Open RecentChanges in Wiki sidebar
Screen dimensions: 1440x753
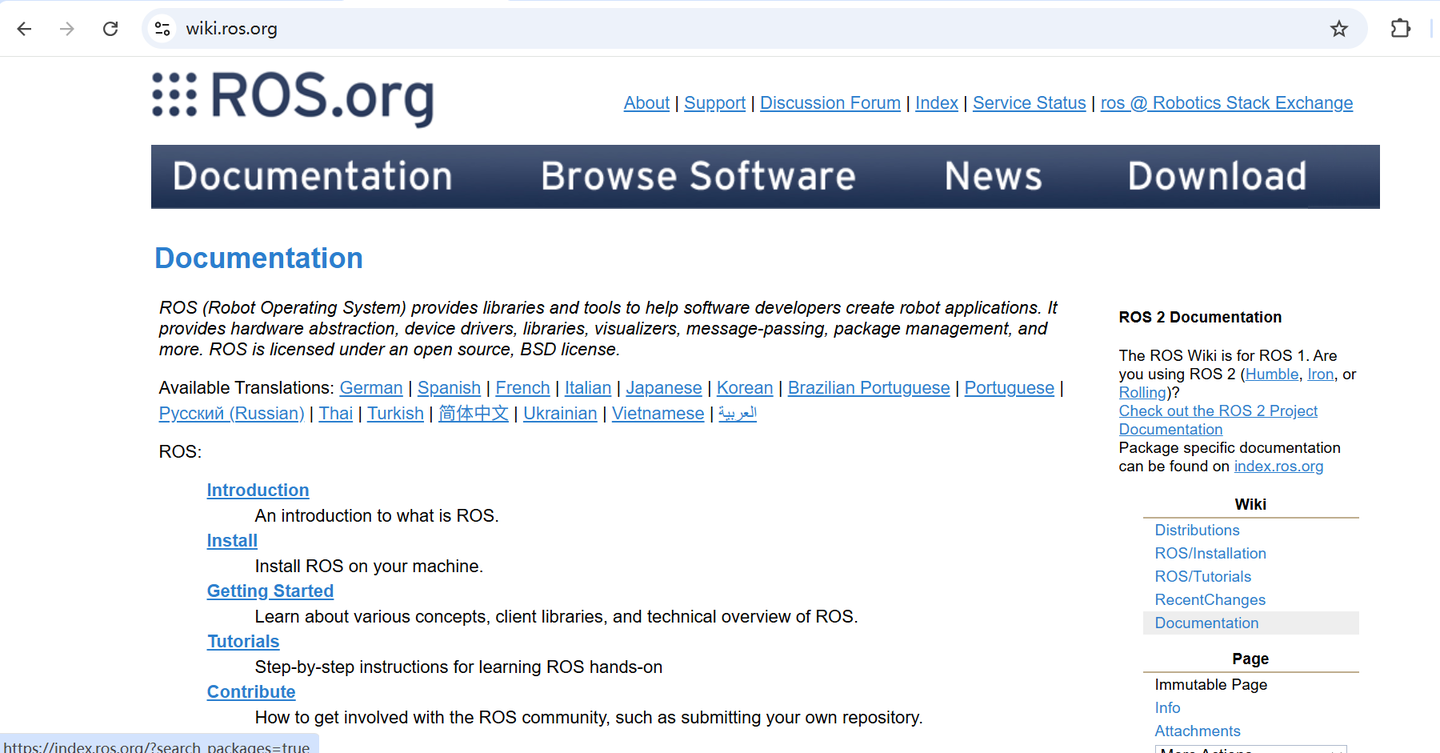point(1210,600)
